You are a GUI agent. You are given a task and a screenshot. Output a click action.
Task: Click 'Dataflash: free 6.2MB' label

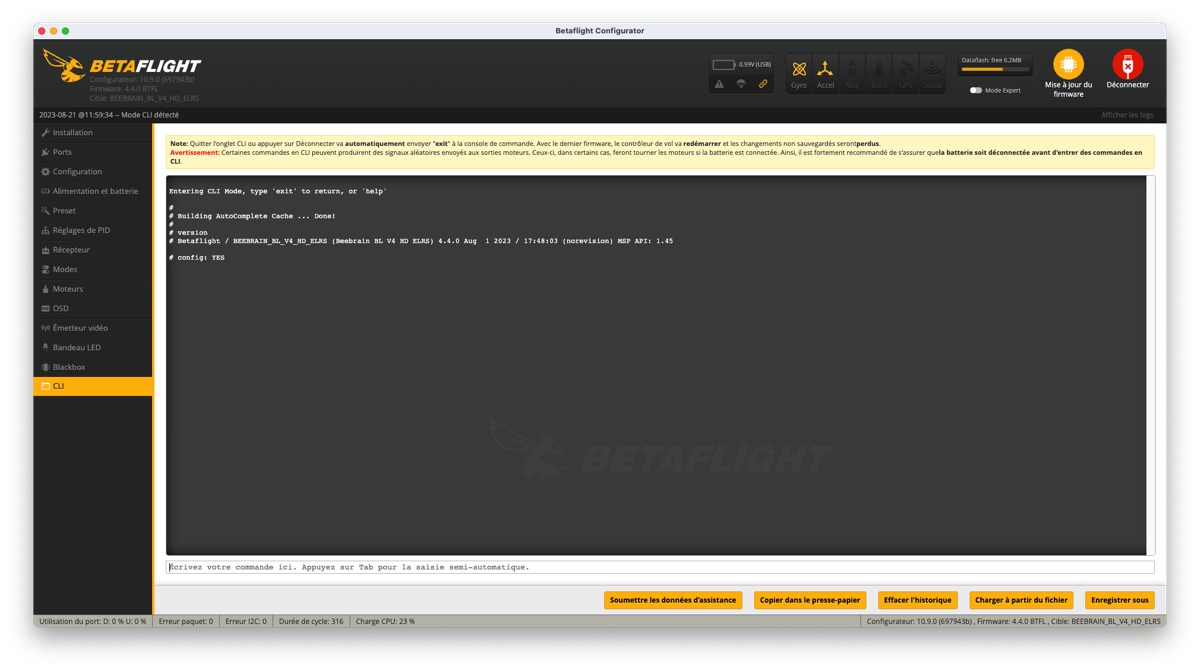[992, 60]
